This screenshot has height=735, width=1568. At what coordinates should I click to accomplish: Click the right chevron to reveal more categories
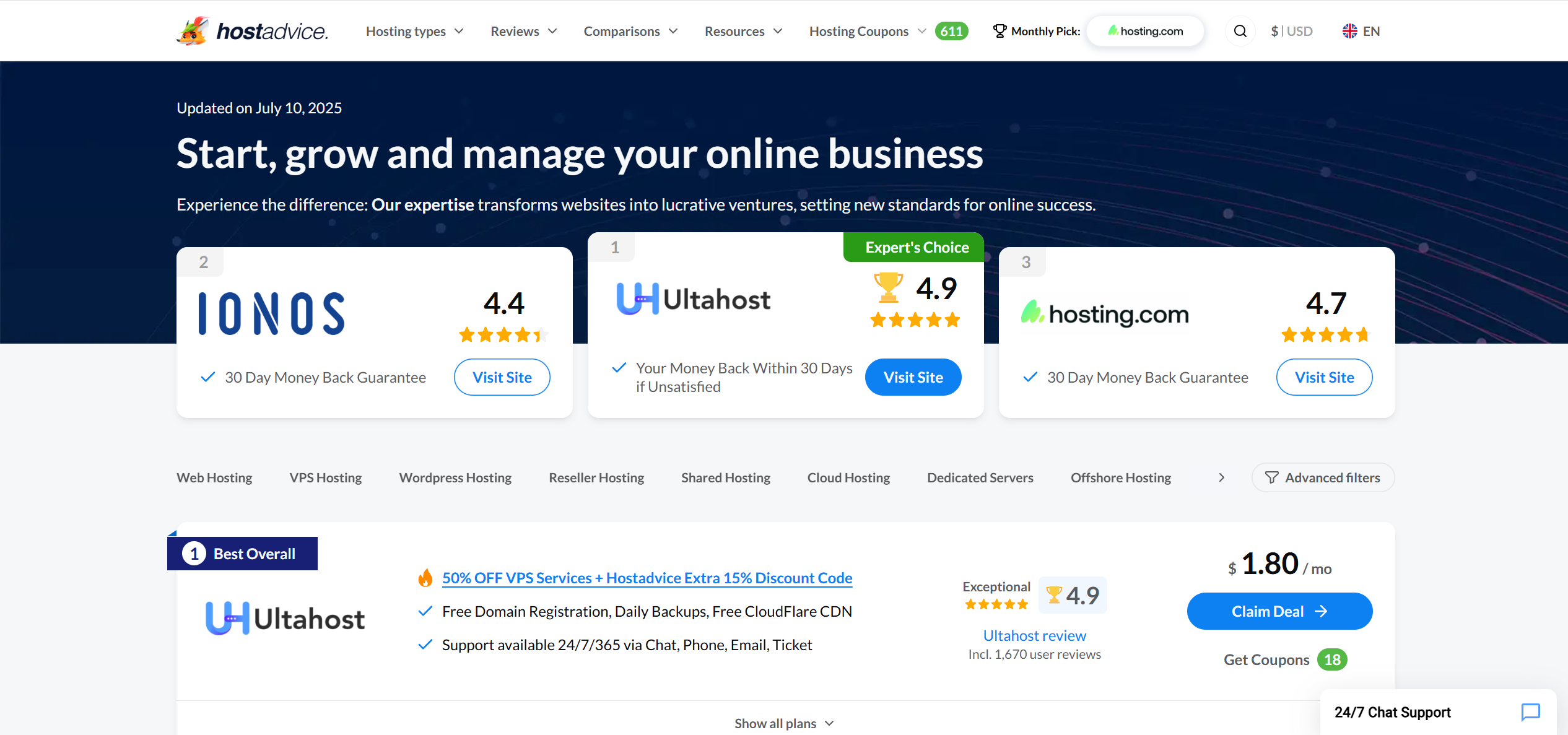pos(1221,477)
